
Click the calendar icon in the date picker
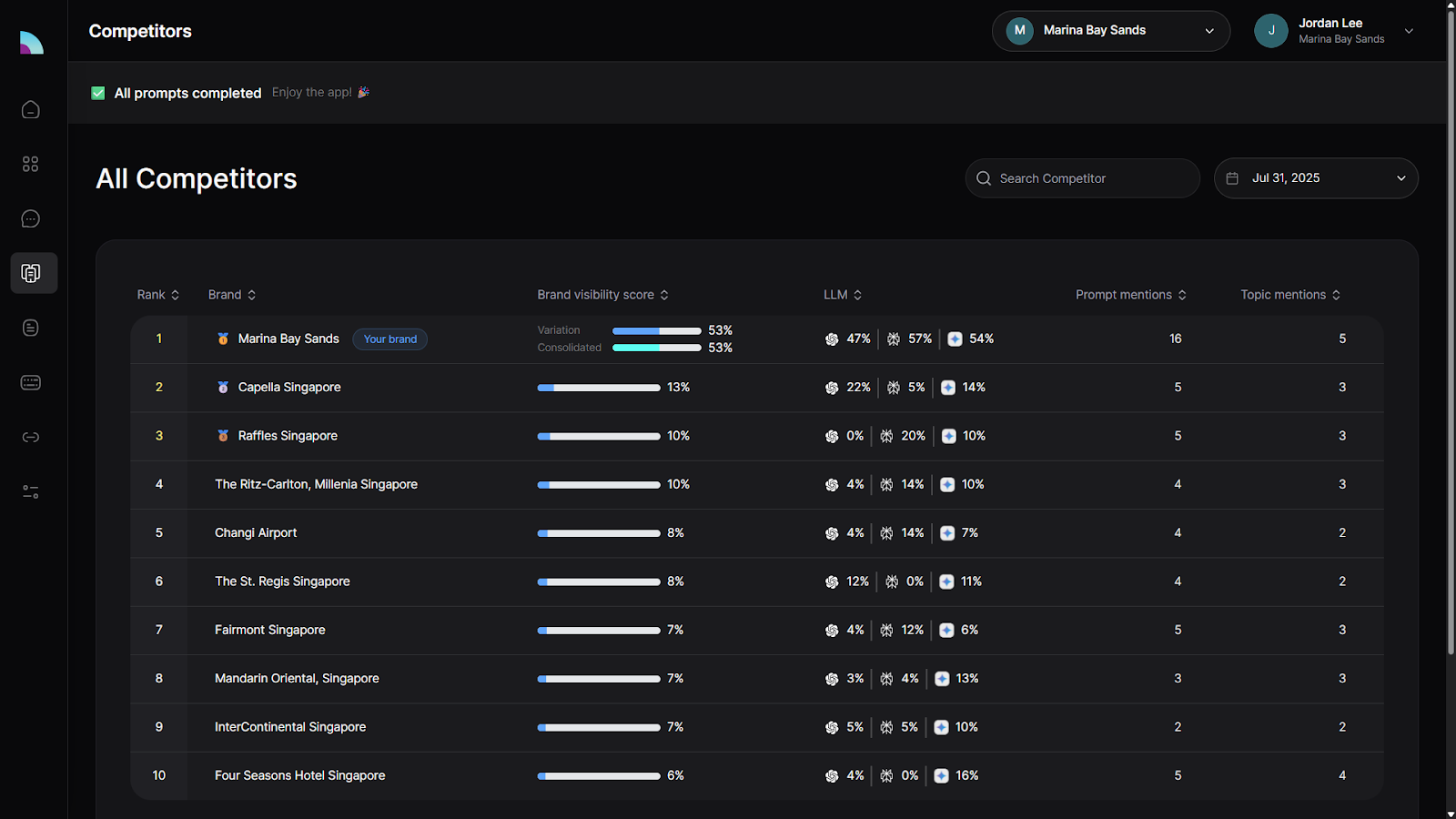[1232, 178]
